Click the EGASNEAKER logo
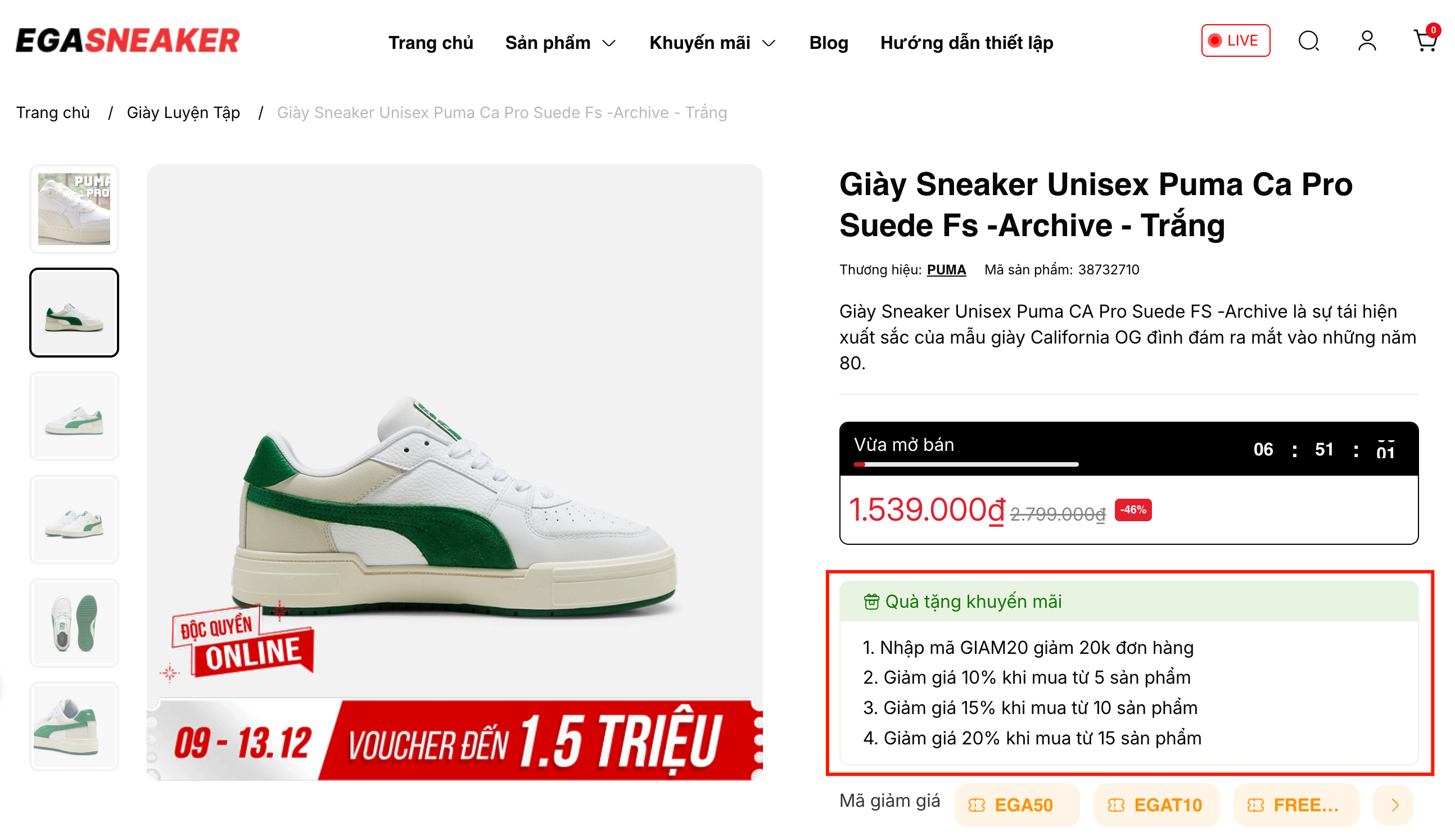The width and height of the screenshot is (1455, 840). pyautogui.click(x=128, y=40)
